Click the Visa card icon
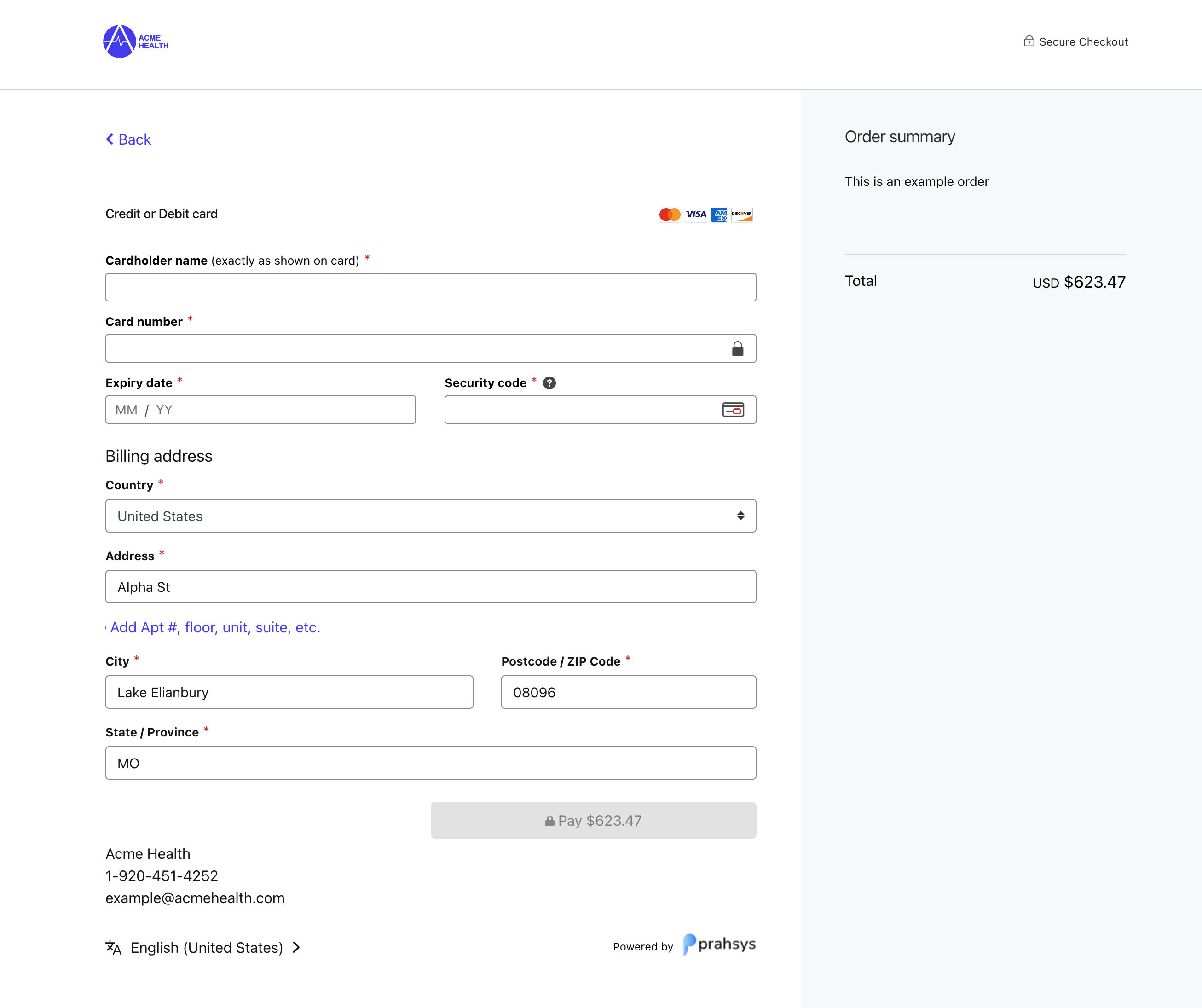The width and height of the screenshot is (1202, 1008). tap(695, 214)
